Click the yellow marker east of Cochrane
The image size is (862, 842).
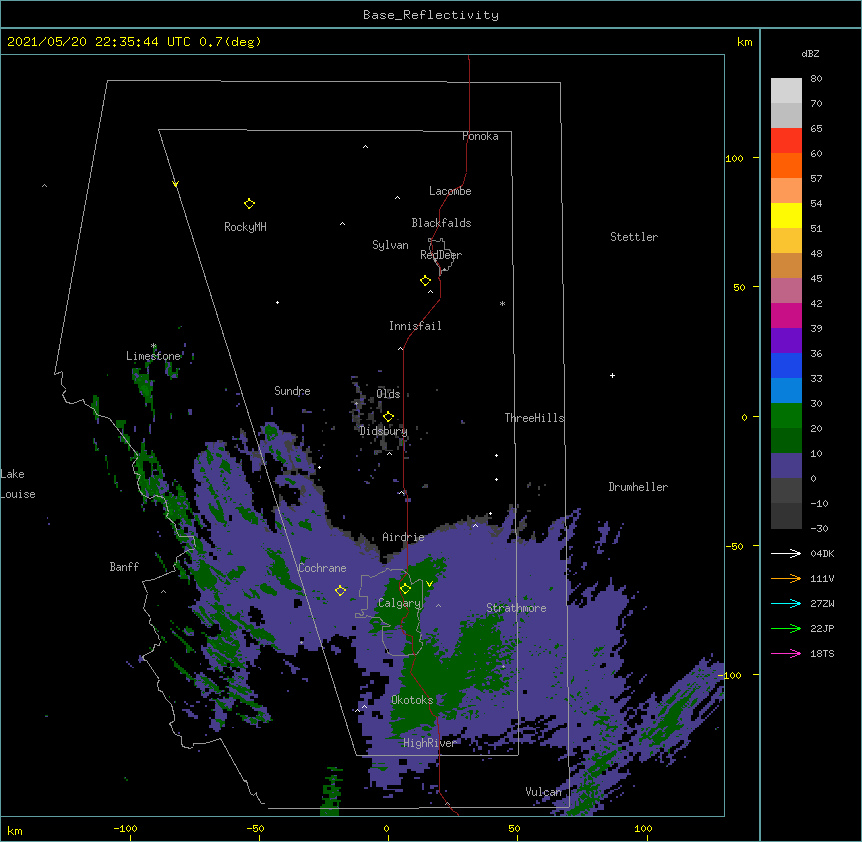coord(340,591)
